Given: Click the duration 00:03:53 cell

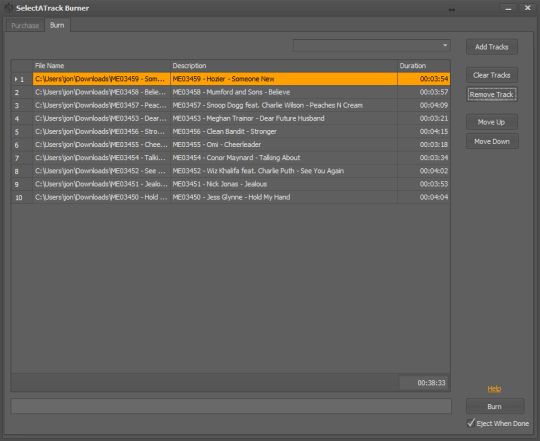Looking at the screenshot, I should pyautogui.click(x=424, y=184).
